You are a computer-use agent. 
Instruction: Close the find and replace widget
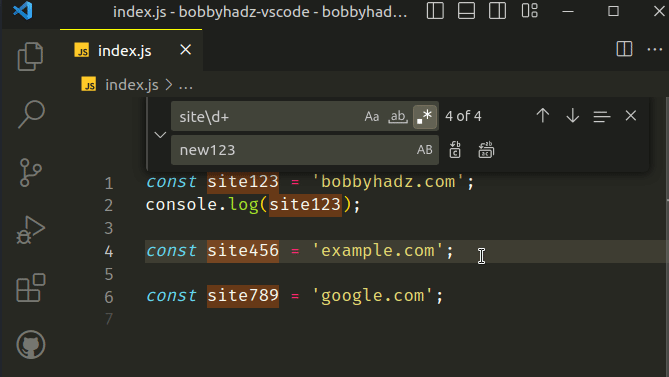pos(631,116)
